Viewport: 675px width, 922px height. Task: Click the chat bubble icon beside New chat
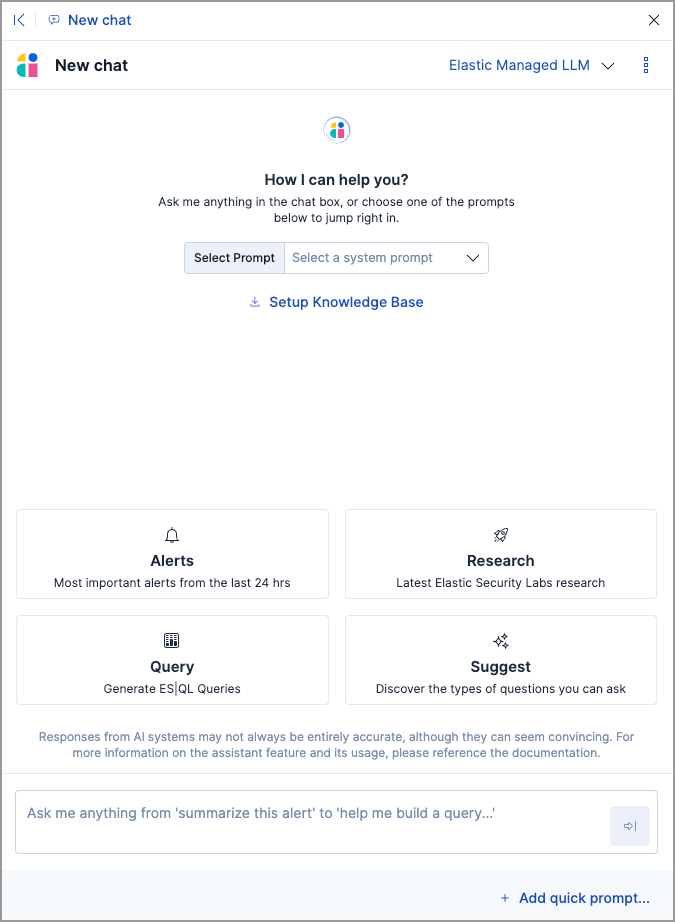pyautogui.click(x=53, y=19)
